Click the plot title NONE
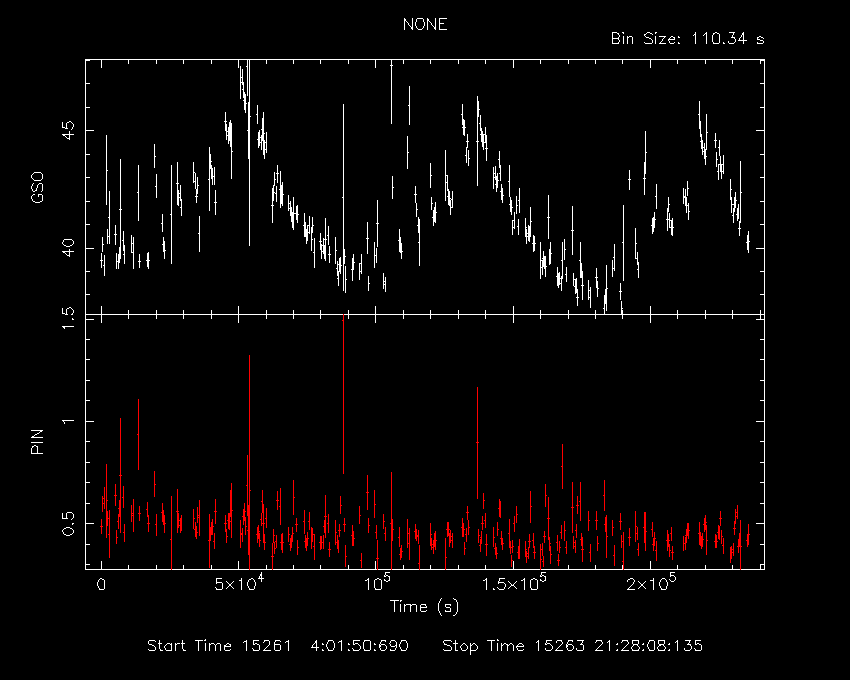The width and height of the screenshot is (850, 680). point(425,24)
